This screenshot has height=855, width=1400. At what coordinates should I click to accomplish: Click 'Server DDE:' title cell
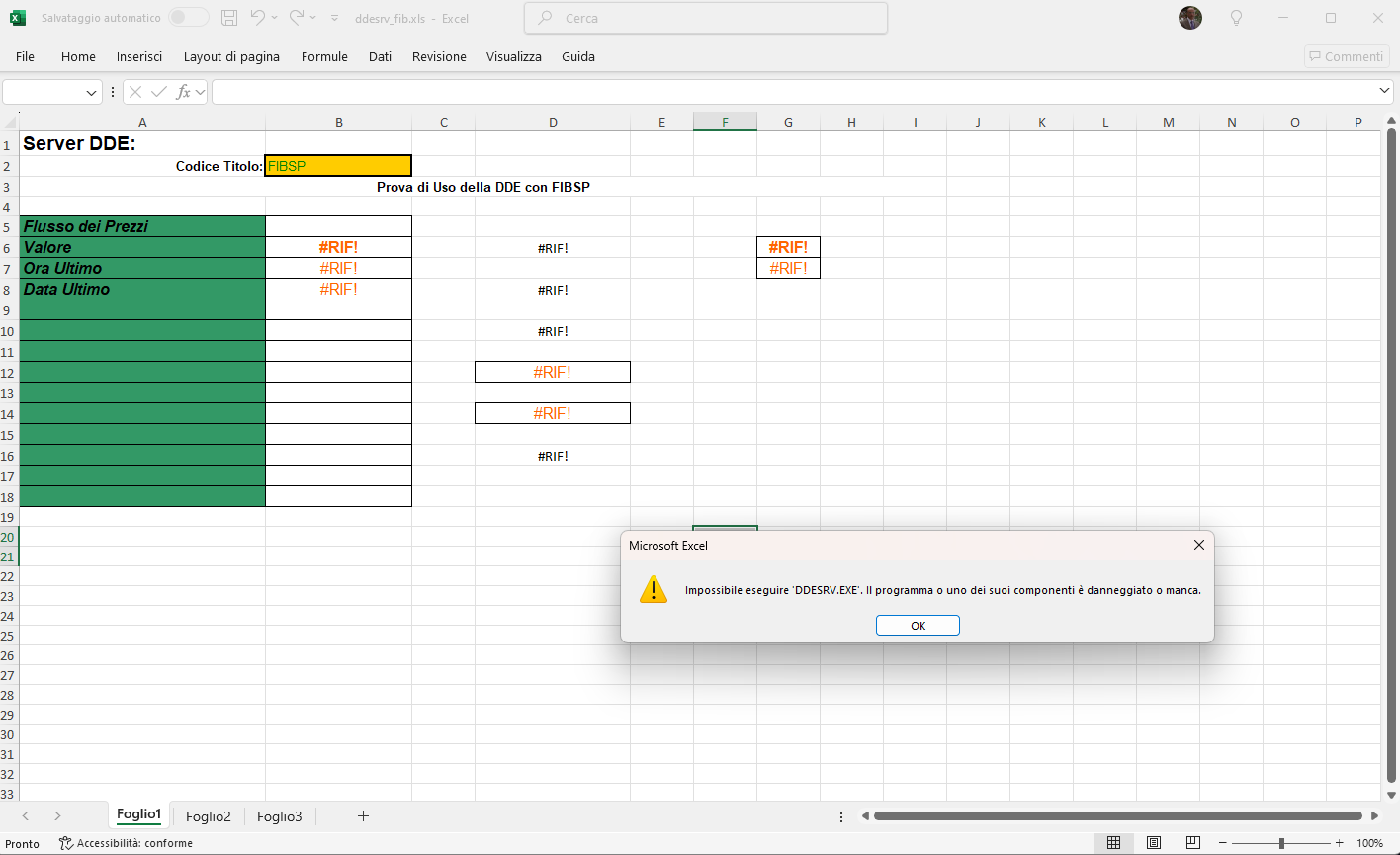tap(142, 143)
